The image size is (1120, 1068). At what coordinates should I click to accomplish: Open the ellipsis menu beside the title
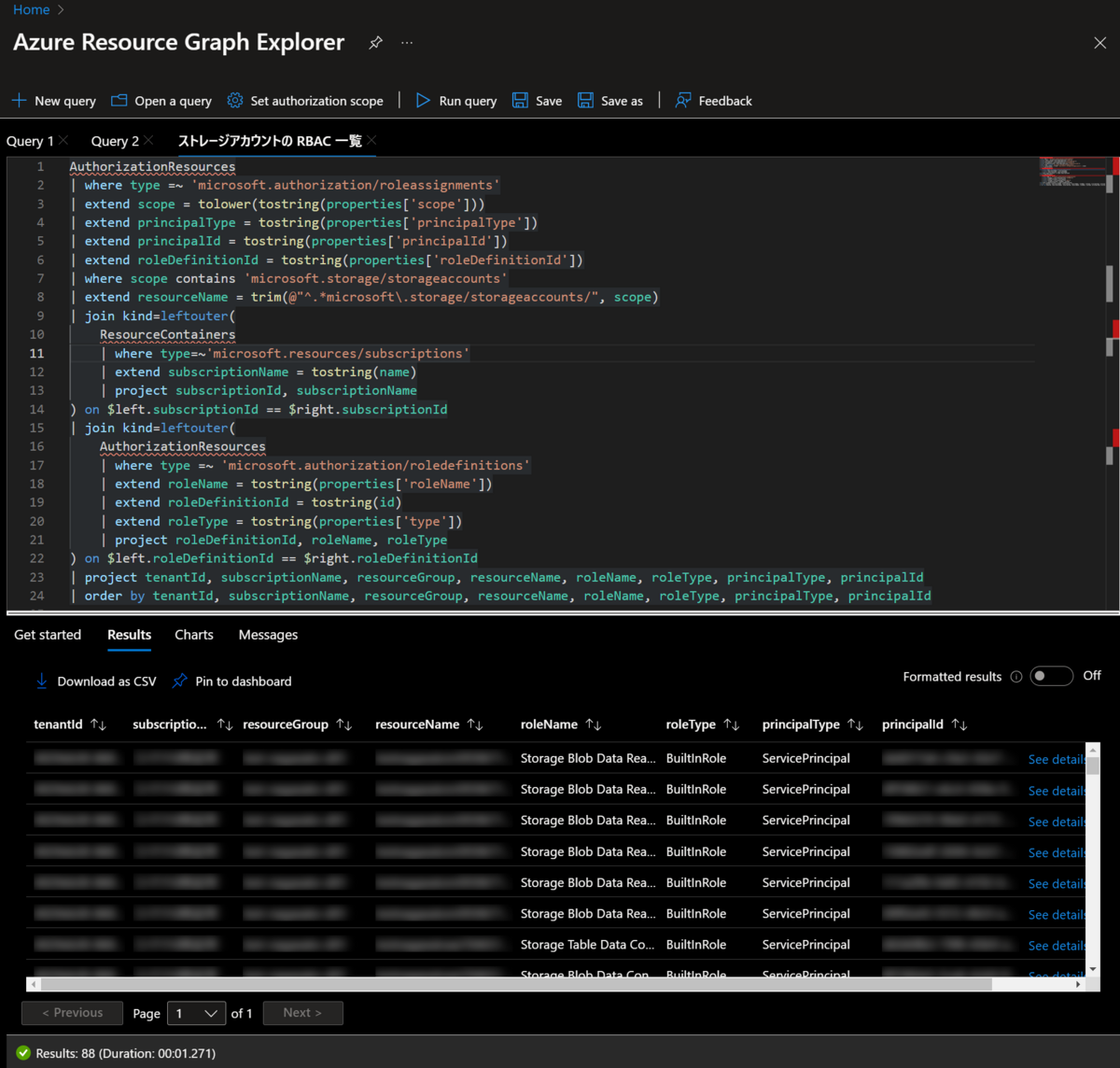click(407, 43)
